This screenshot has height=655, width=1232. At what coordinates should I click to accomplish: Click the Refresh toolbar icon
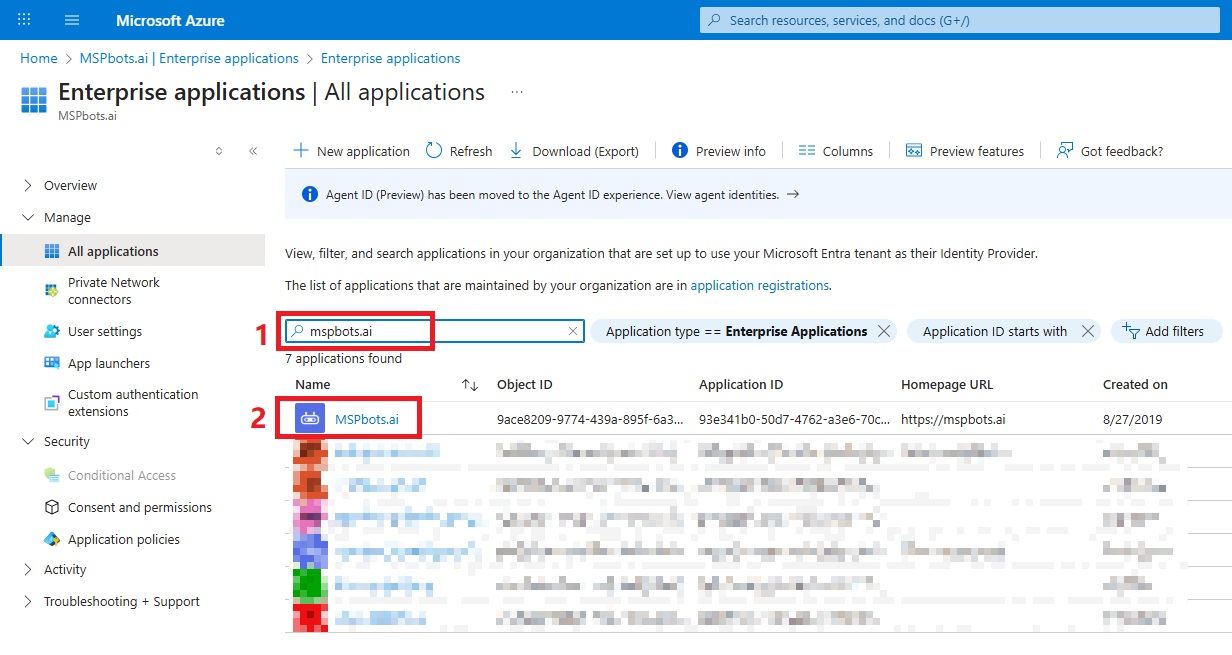(434, 151)
